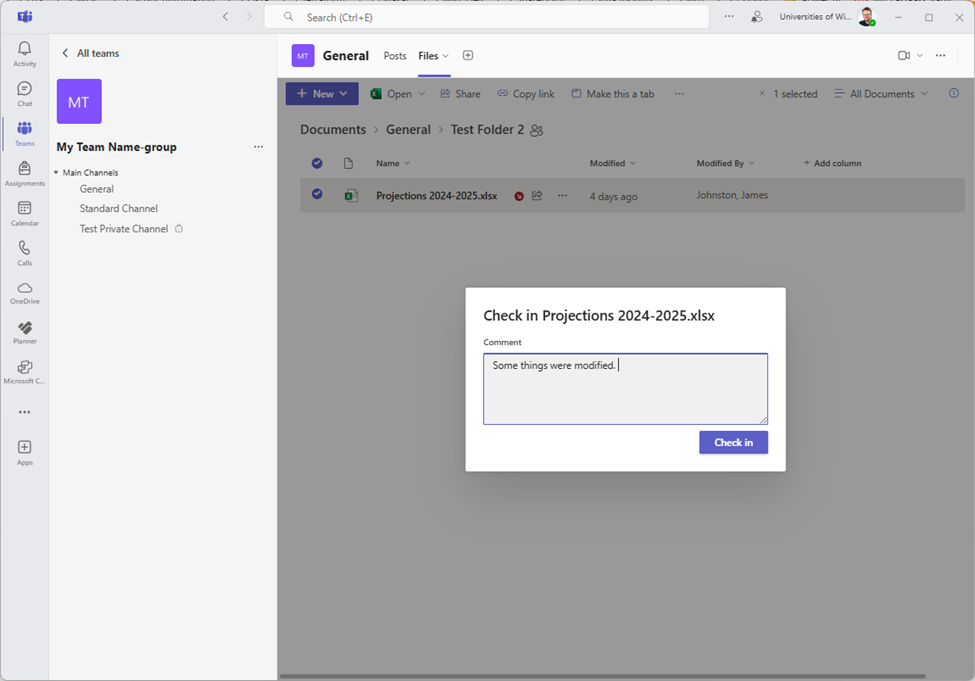Click the Search bar
975x681 pixels.
(x=486, y=17)
